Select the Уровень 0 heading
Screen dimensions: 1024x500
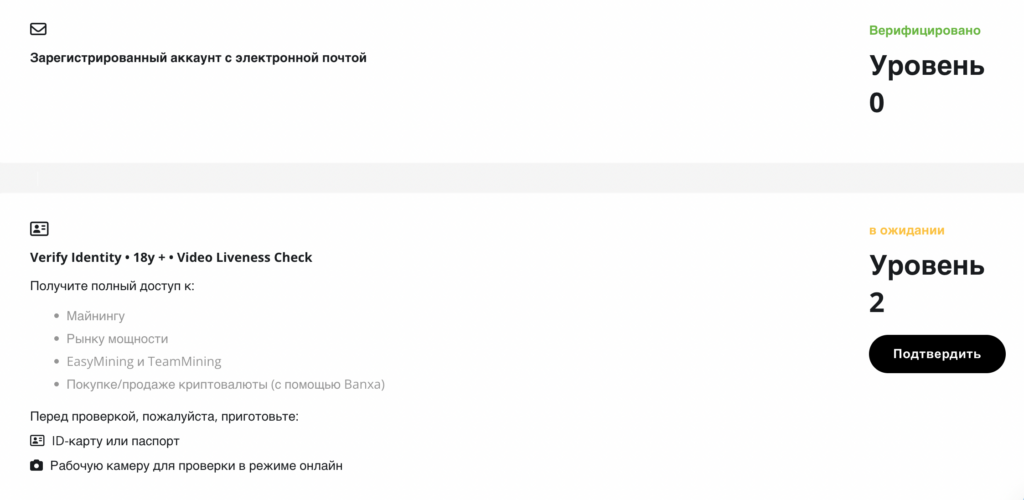point(926,84)
